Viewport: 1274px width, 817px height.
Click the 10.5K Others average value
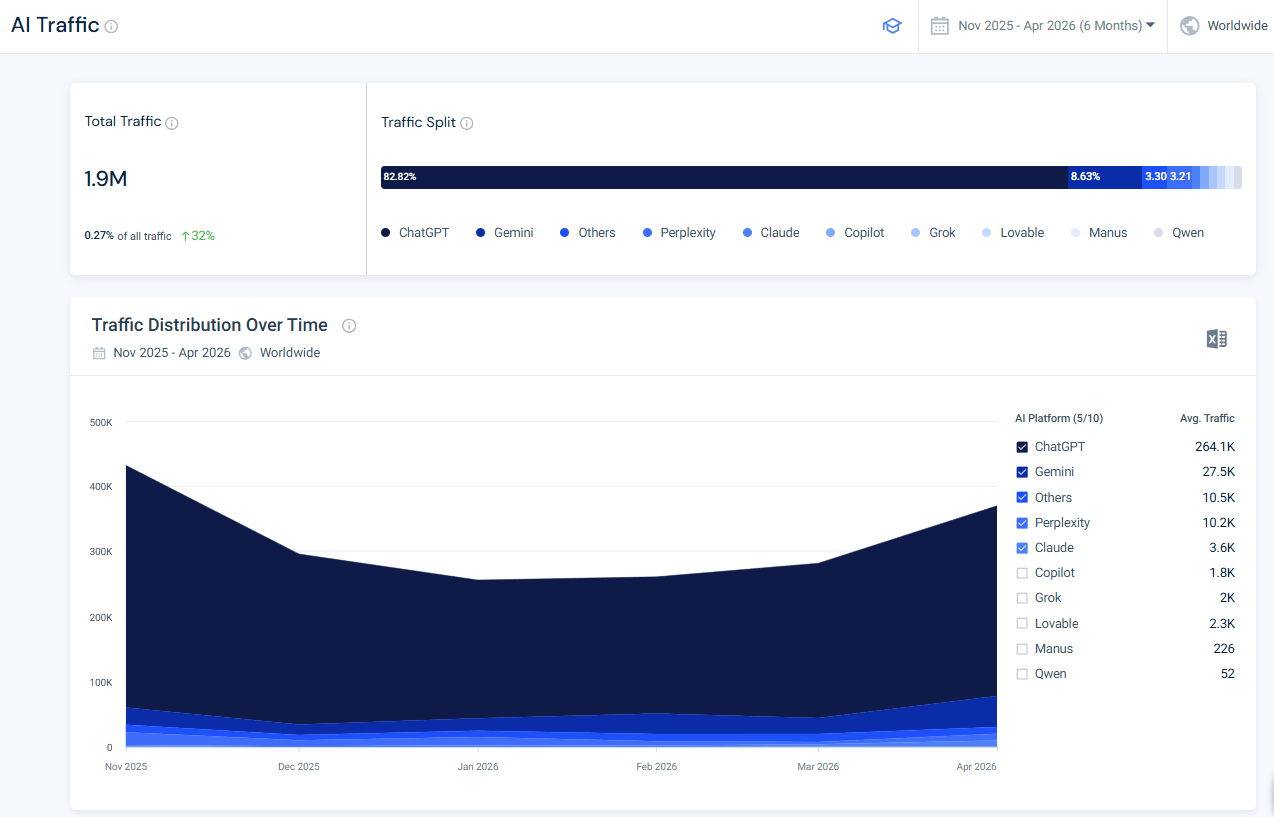tap(1218, 497)
